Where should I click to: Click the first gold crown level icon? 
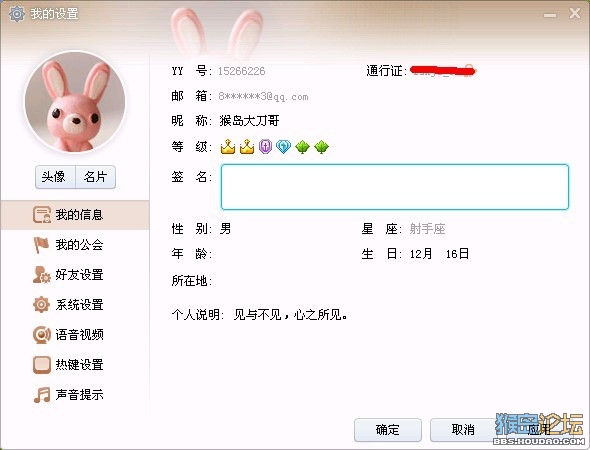[x=228, y=146]
